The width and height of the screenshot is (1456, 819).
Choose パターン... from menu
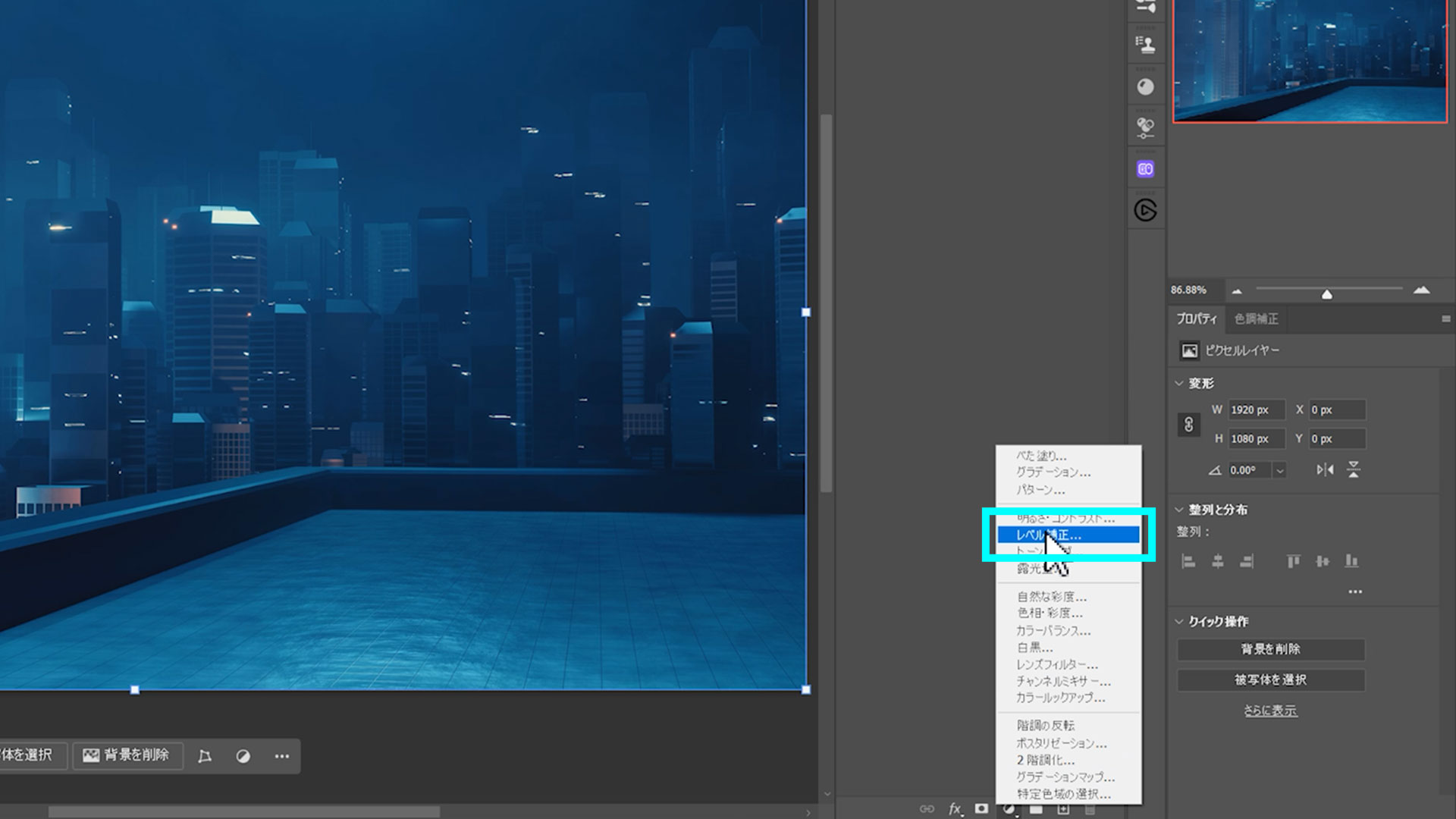click(1068, 490)
